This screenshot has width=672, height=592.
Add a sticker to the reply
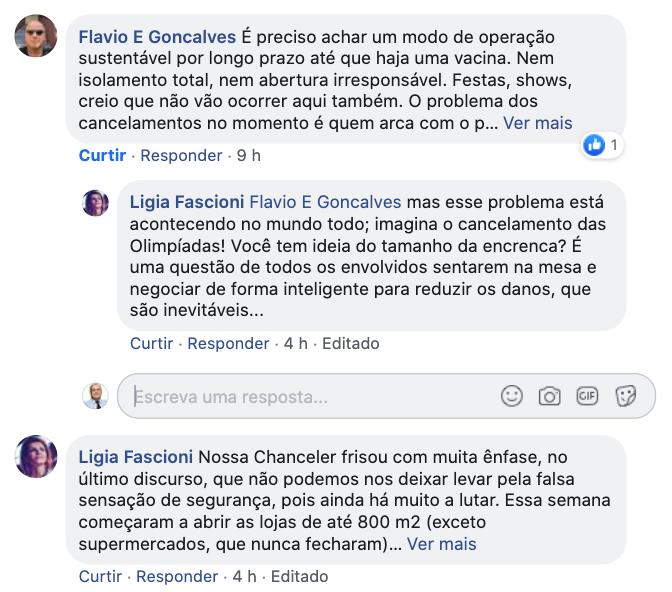click(626, 396)
